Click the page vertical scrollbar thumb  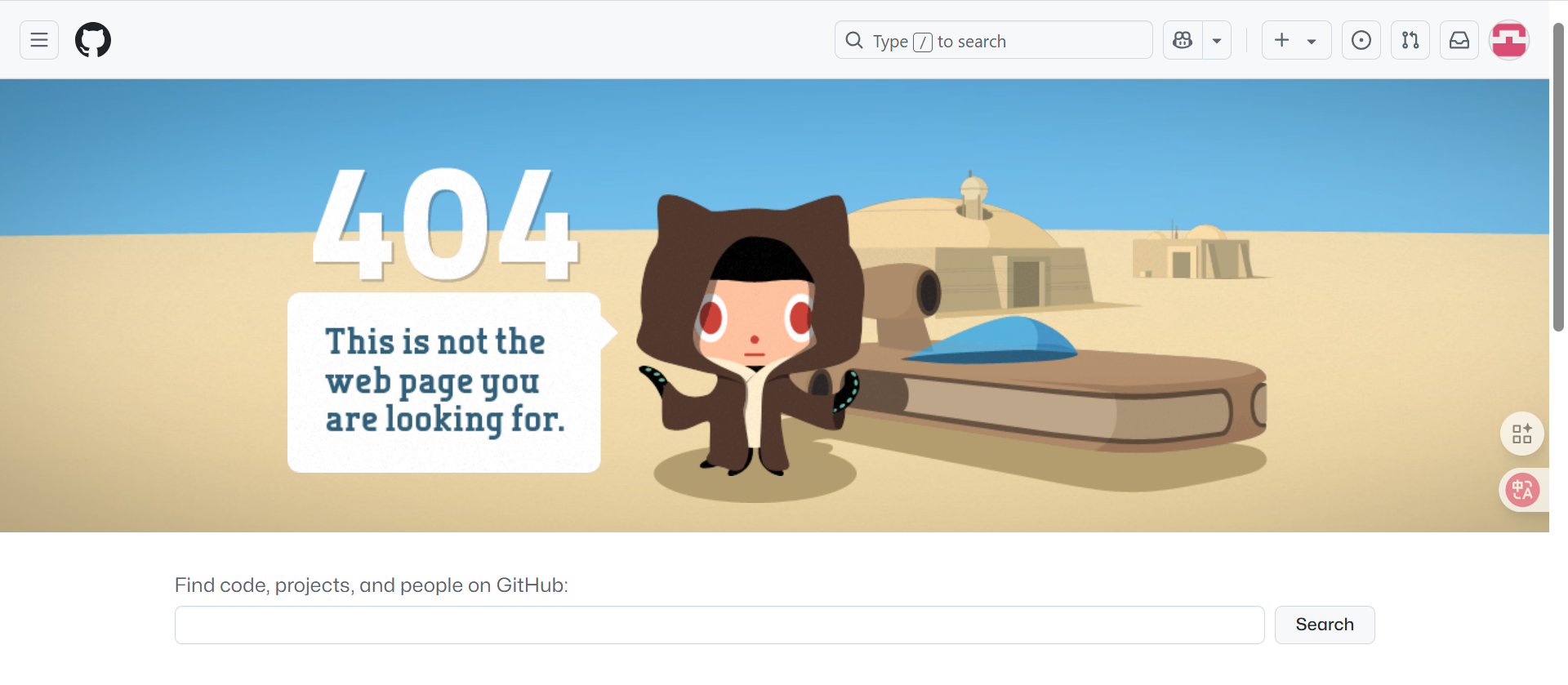pyautogui.click(x=1558, y=177)
